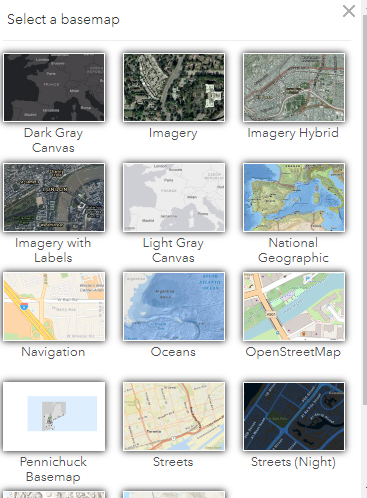Click the Imagery Hybrid text label
Screen dimensions: 367x498
(293, 133)
